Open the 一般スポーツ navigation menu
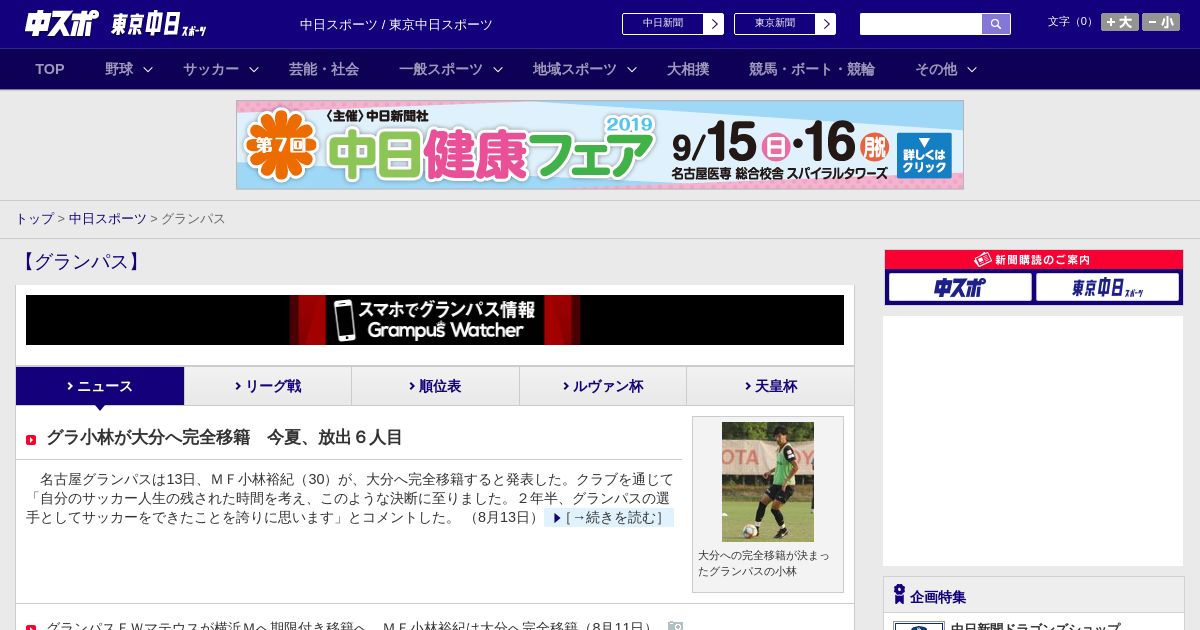 coord(441,69)
